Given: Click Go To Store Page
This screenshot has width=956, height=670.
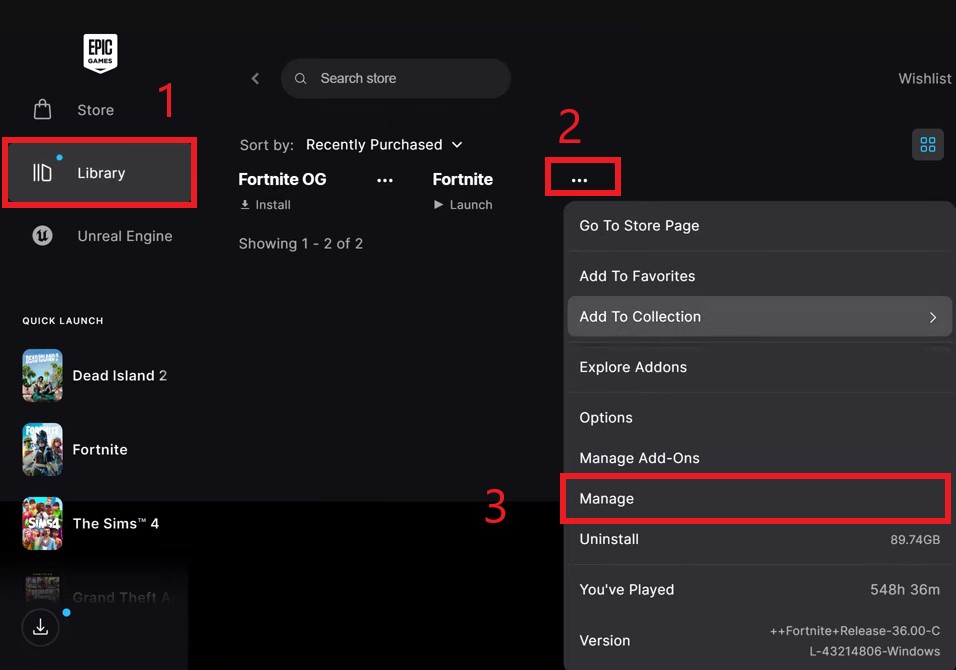Looking at the screenshot, I should click(639, 226).
